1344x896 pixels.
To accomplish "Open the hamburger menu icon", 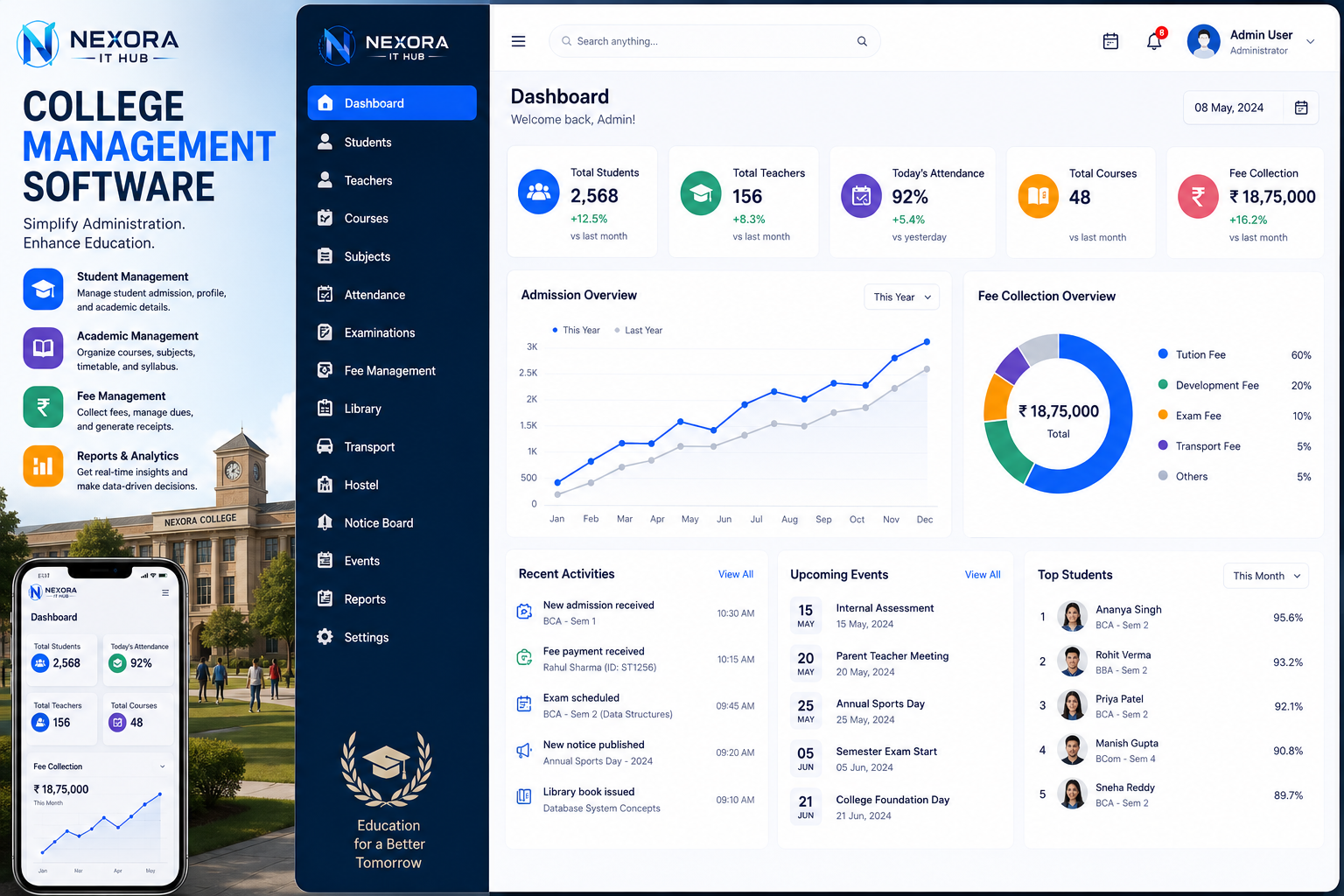I will coord(518,41).
